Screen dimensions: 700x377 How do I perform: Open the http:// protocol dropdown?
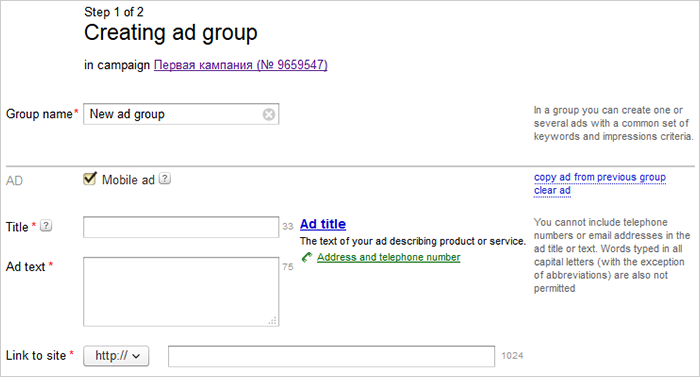tap(116, 356)
